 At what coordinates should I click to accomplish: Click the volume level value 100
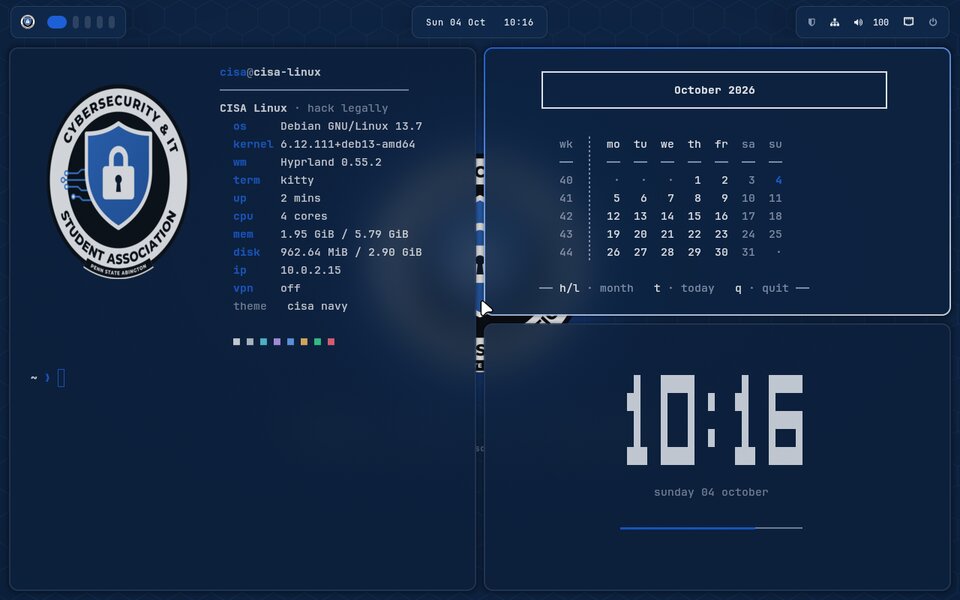click(880, 23)
